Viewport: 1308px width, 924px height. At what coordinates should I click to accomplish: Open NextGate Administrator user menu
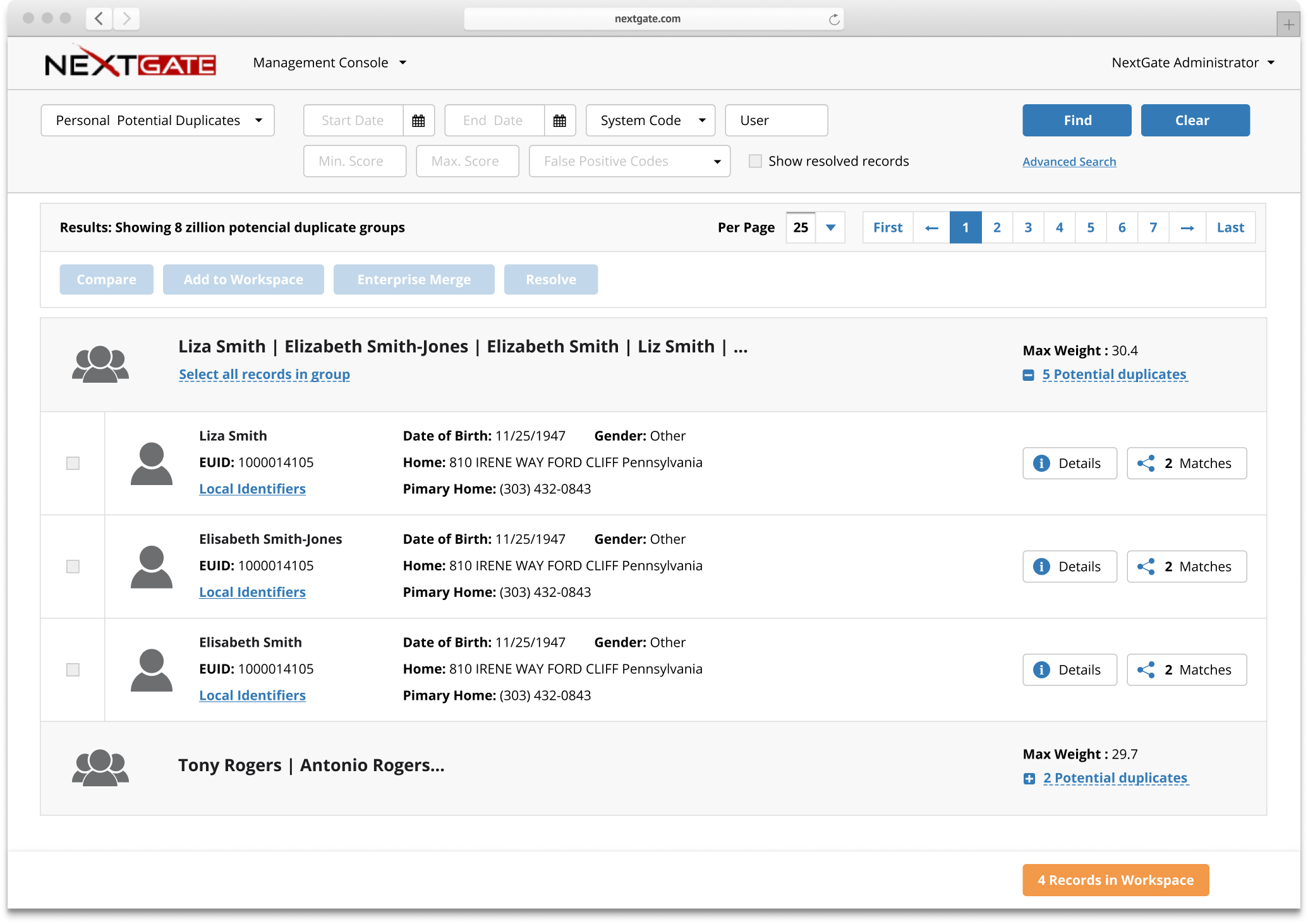pos(1193,63)
